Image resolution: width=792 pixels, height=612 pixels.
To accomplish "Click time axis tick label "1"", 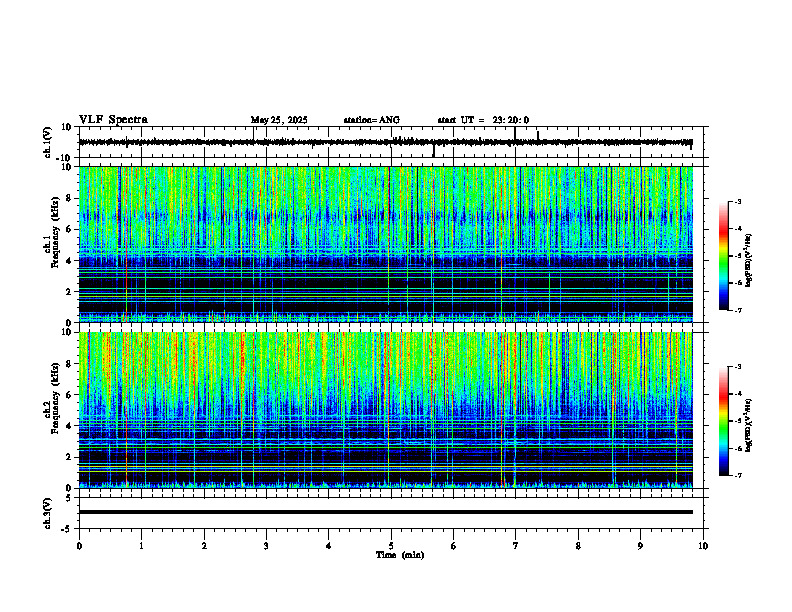I will (x=141, y=546).
